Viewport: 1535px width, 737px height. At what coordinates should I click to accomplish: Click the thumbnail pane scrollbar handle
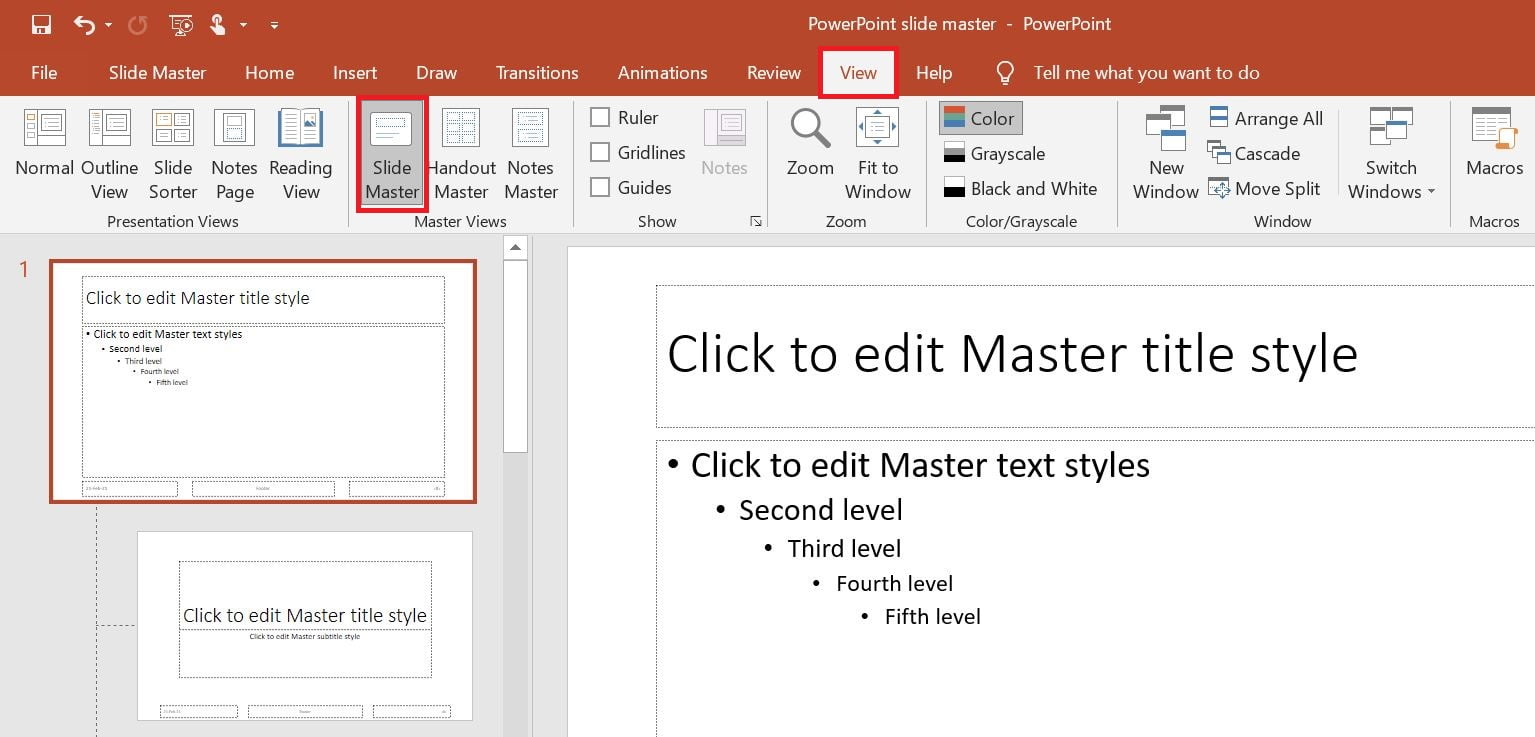click(515, 356)
